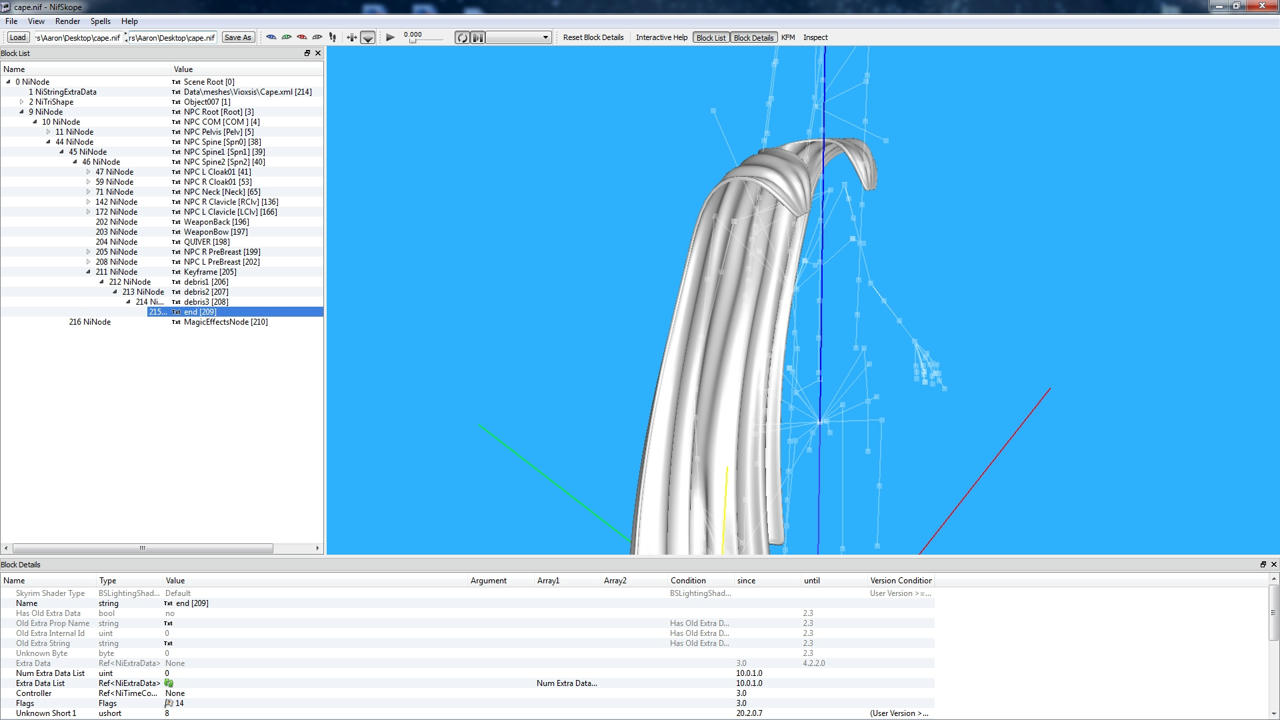Click the save file path field
The height and width of the screenshot is (720, 1280).
[x=171, y=38]
